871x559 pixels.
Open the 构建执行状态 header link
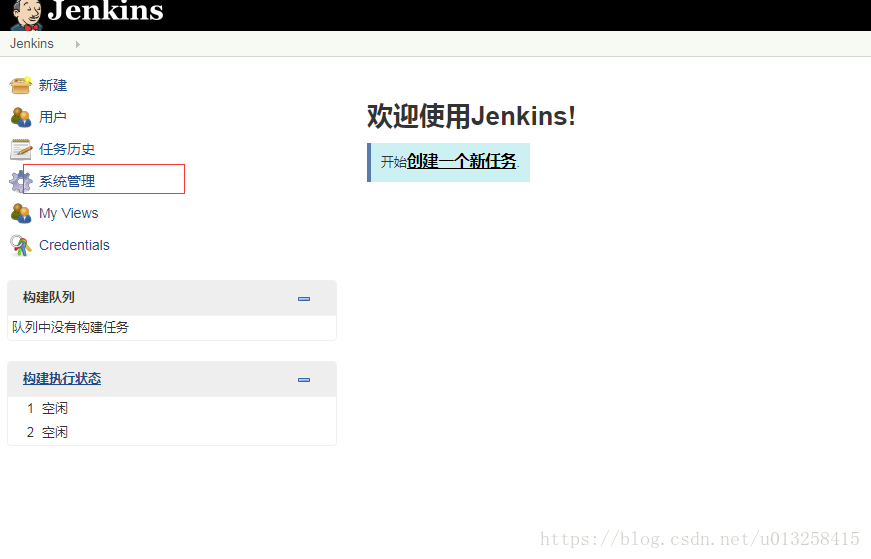tap(62, 378)
